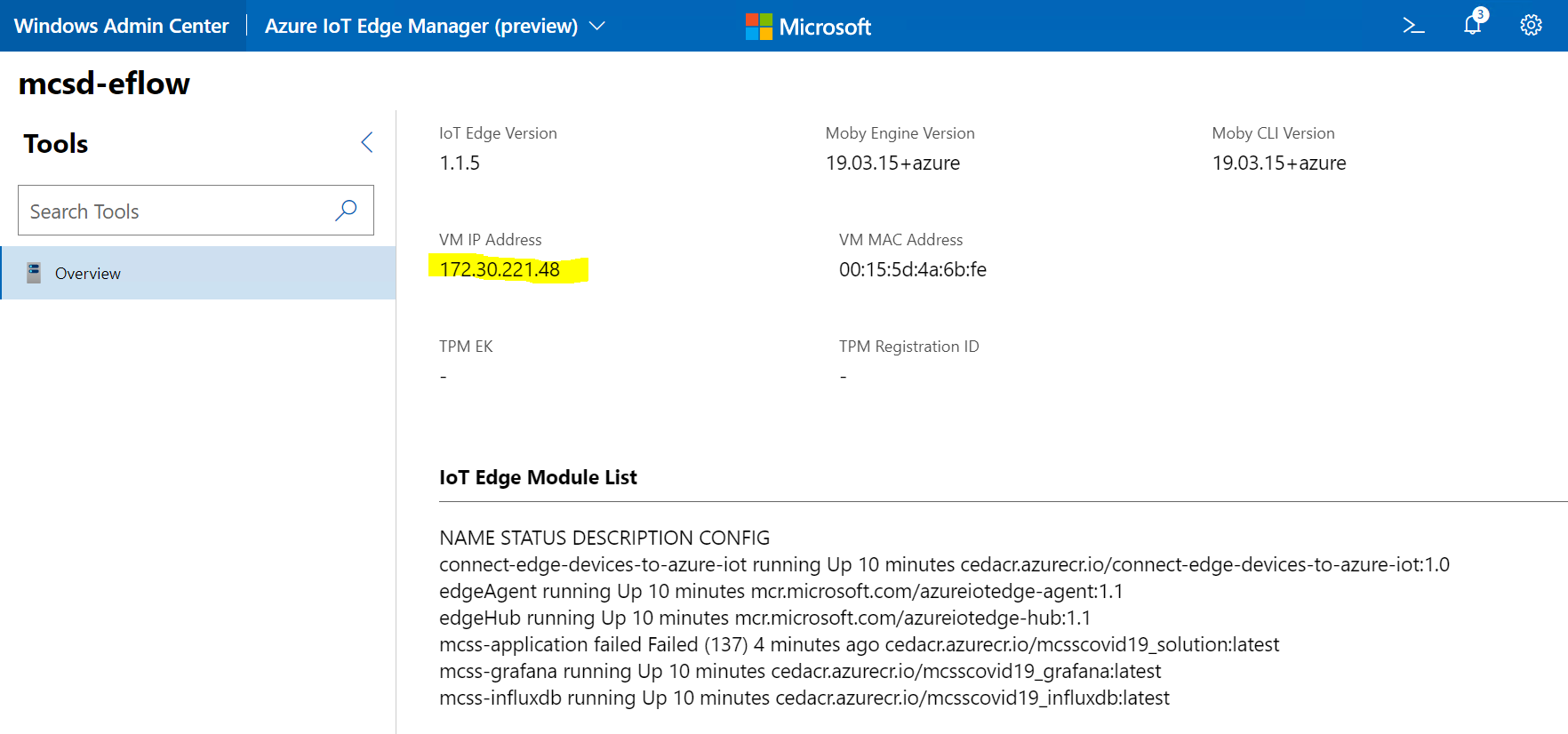Click the mcss-grafana module row
This screenshot has height=734, width=1568.
pyautogui.click(x=800, y=671)
